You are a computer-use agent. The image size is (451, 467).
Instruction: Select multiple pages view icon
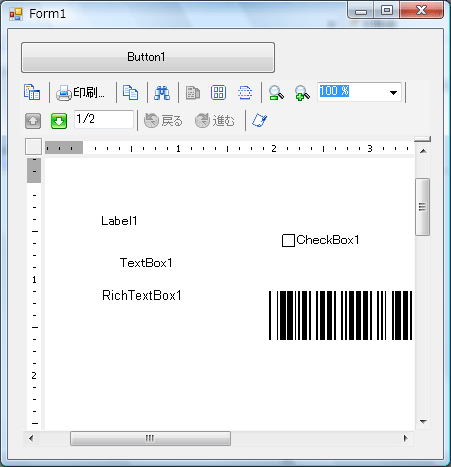coord(218,93)
